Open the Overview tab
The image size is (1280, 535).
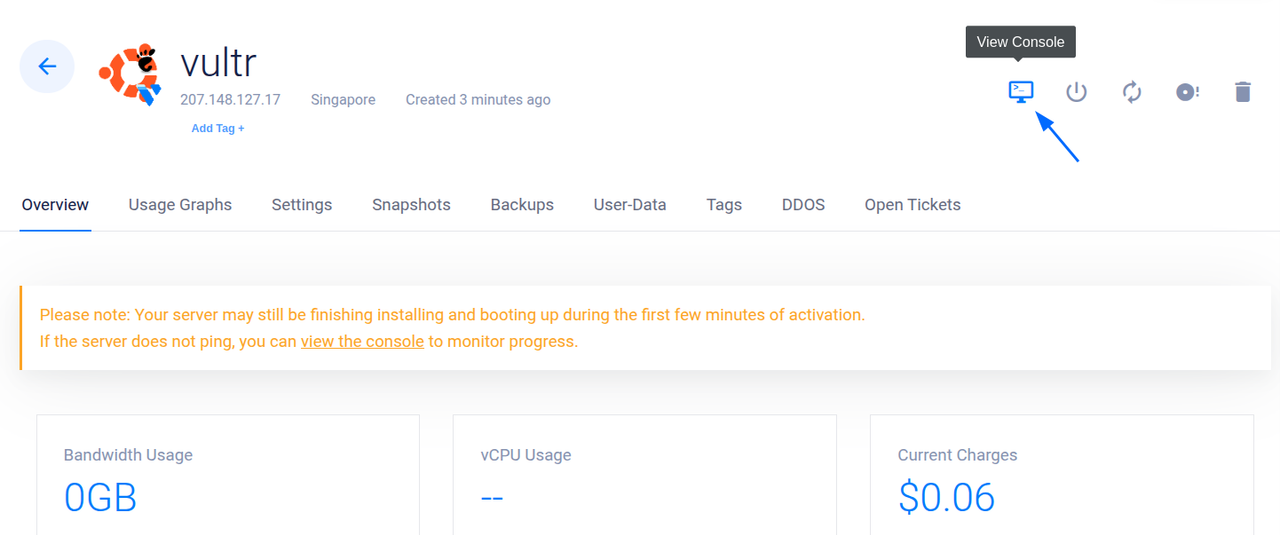click(55, 205)
